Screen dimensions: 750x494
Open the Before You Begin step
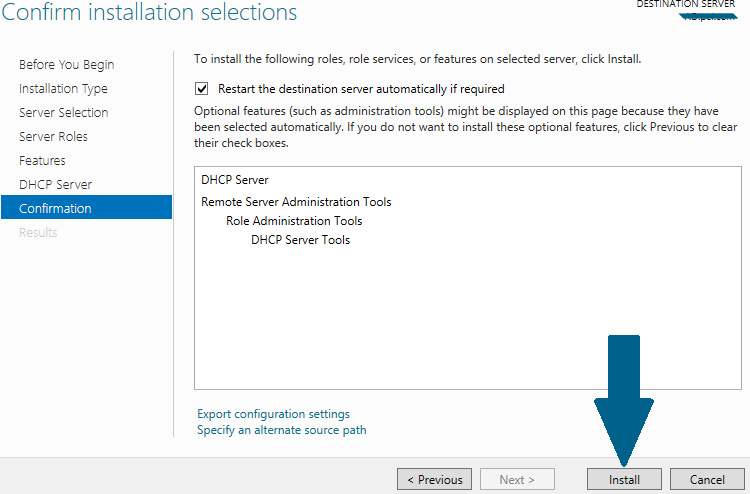coord(66,65)
